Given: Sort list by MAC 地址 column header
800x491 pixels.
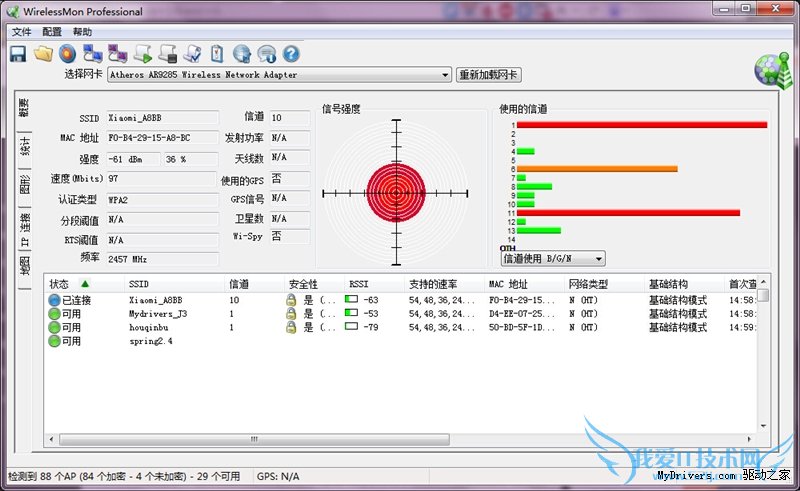Looking at the screenshot, I should [524, 284].
